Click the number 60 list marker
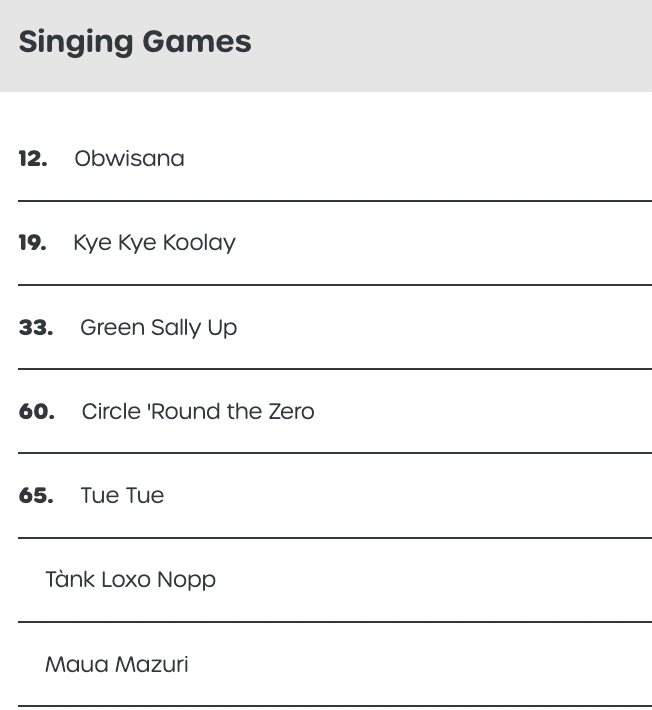The image size is (652, 710). (x=37, y=412)
